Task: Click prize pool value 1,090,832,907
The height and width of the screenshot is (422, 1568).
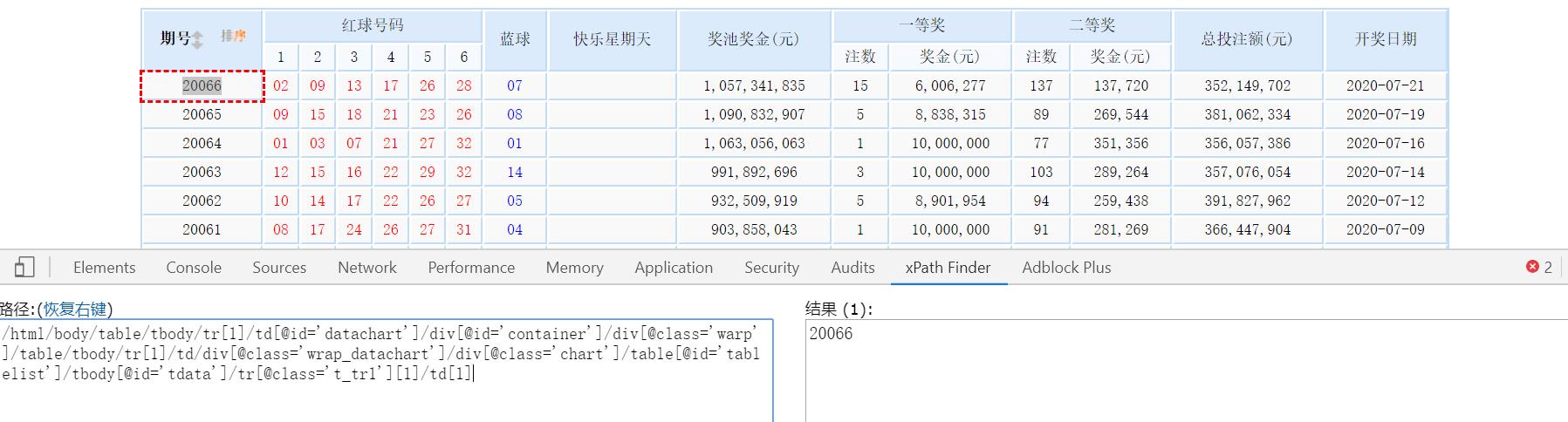Action: pyautogui.click(x=754, y=114)
